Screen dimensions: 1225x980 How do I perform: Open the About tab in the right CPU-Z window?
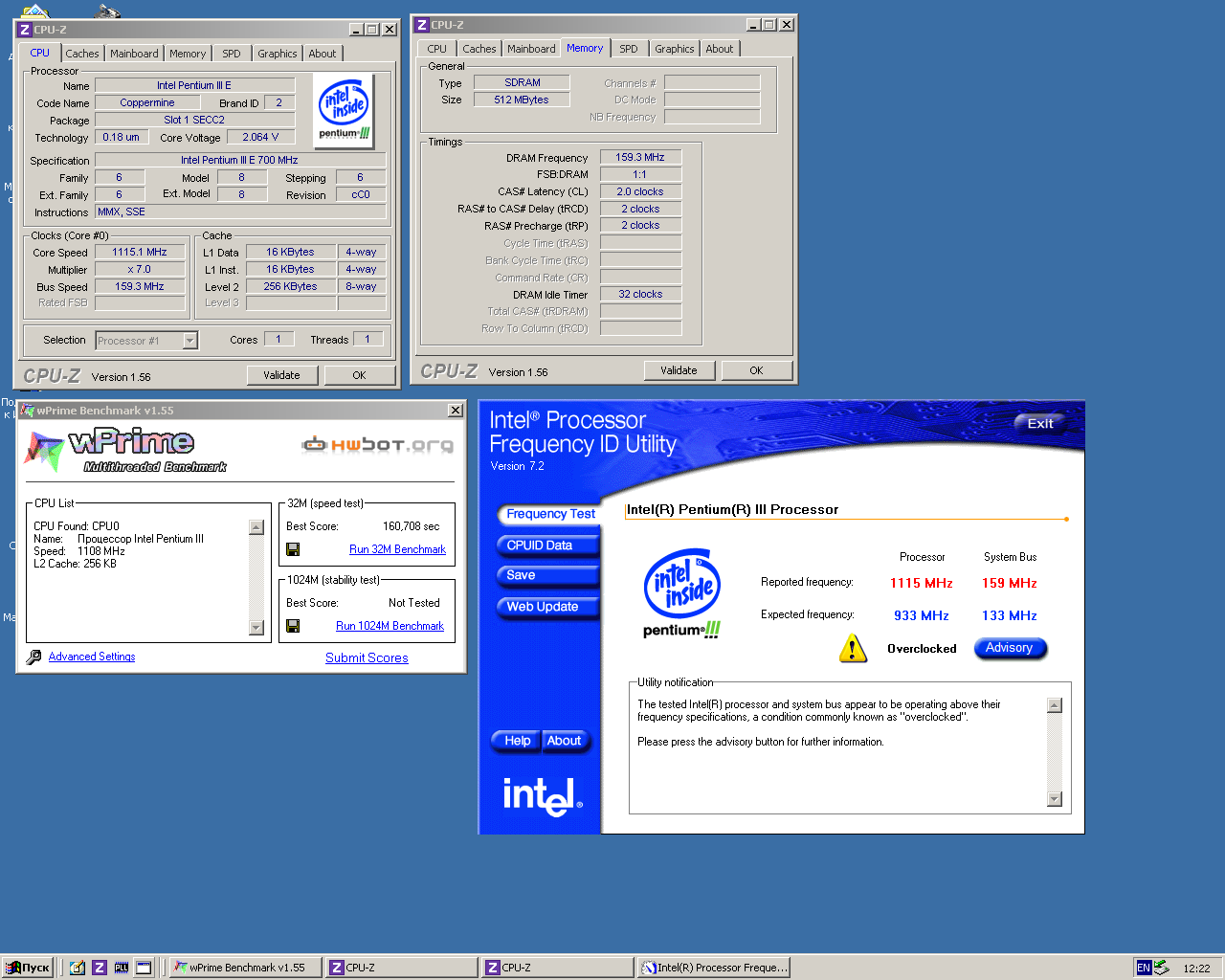click(x=720, y=49)
